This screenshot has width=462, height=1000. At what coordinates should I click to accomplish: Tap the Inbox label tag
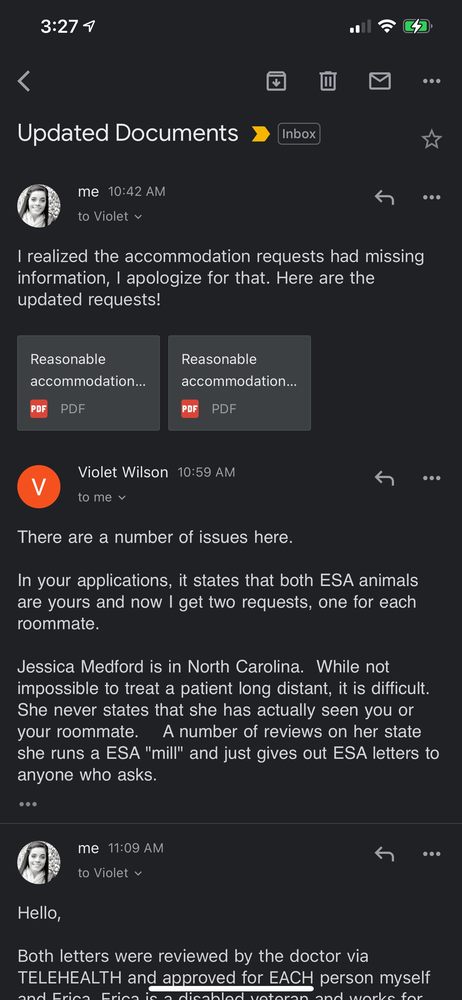tap(299, 134)
